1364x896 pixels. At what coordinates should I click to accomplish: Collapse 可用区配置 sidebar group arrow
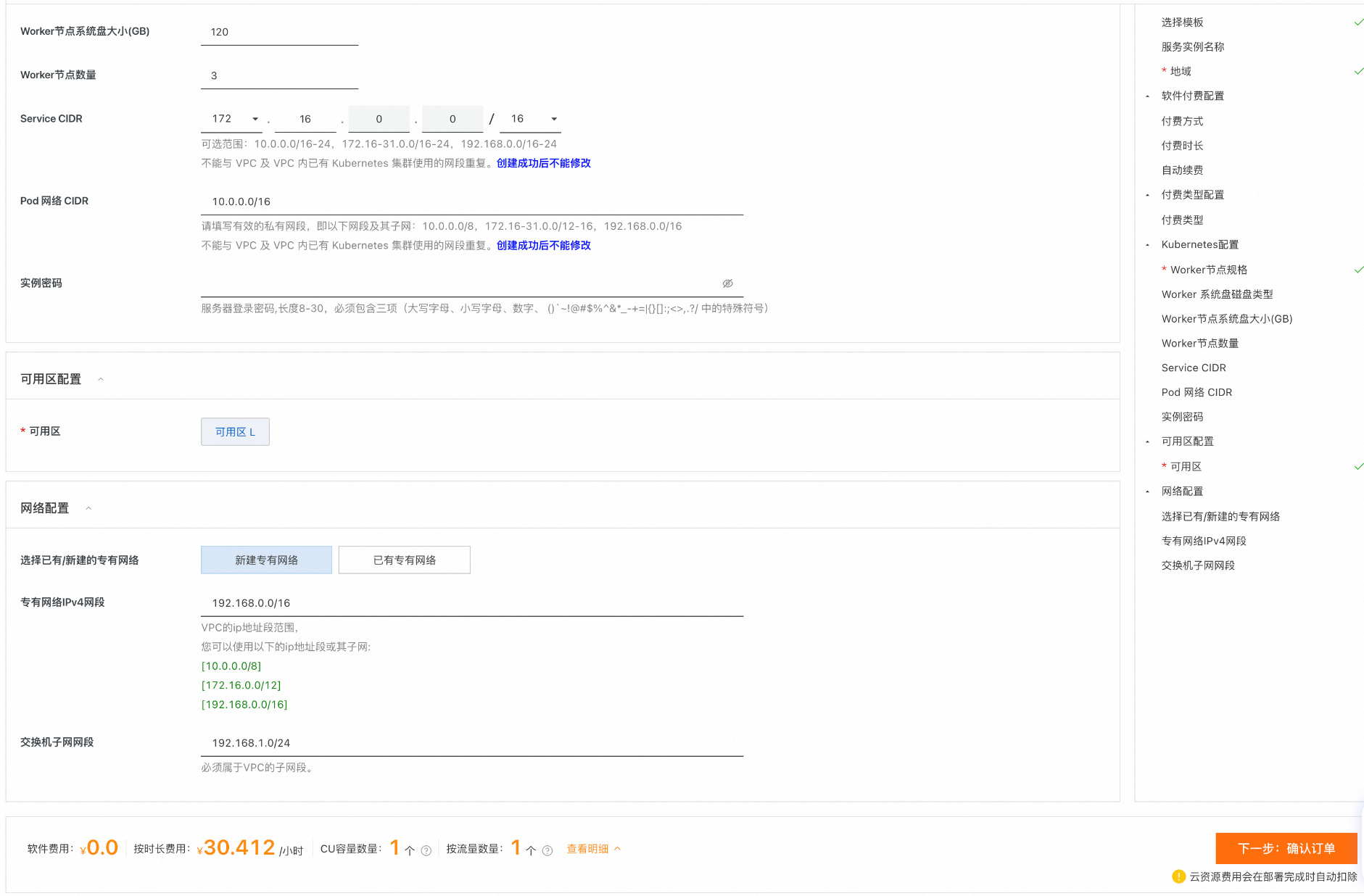pos(1147,441)
